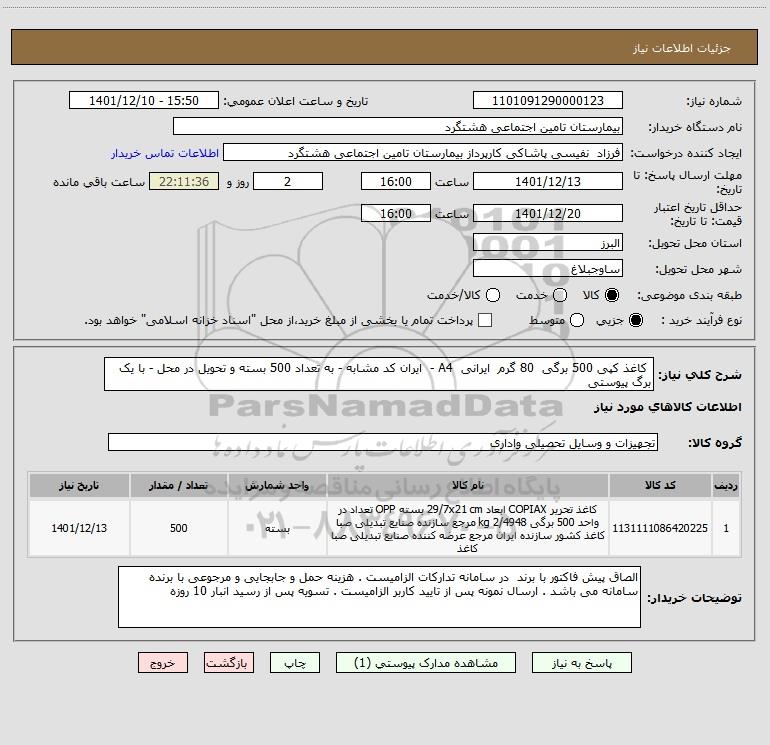Viewport: 770px width, 745px height.
Task: Click the row number cell 1
Action: (x=726, y=528)
